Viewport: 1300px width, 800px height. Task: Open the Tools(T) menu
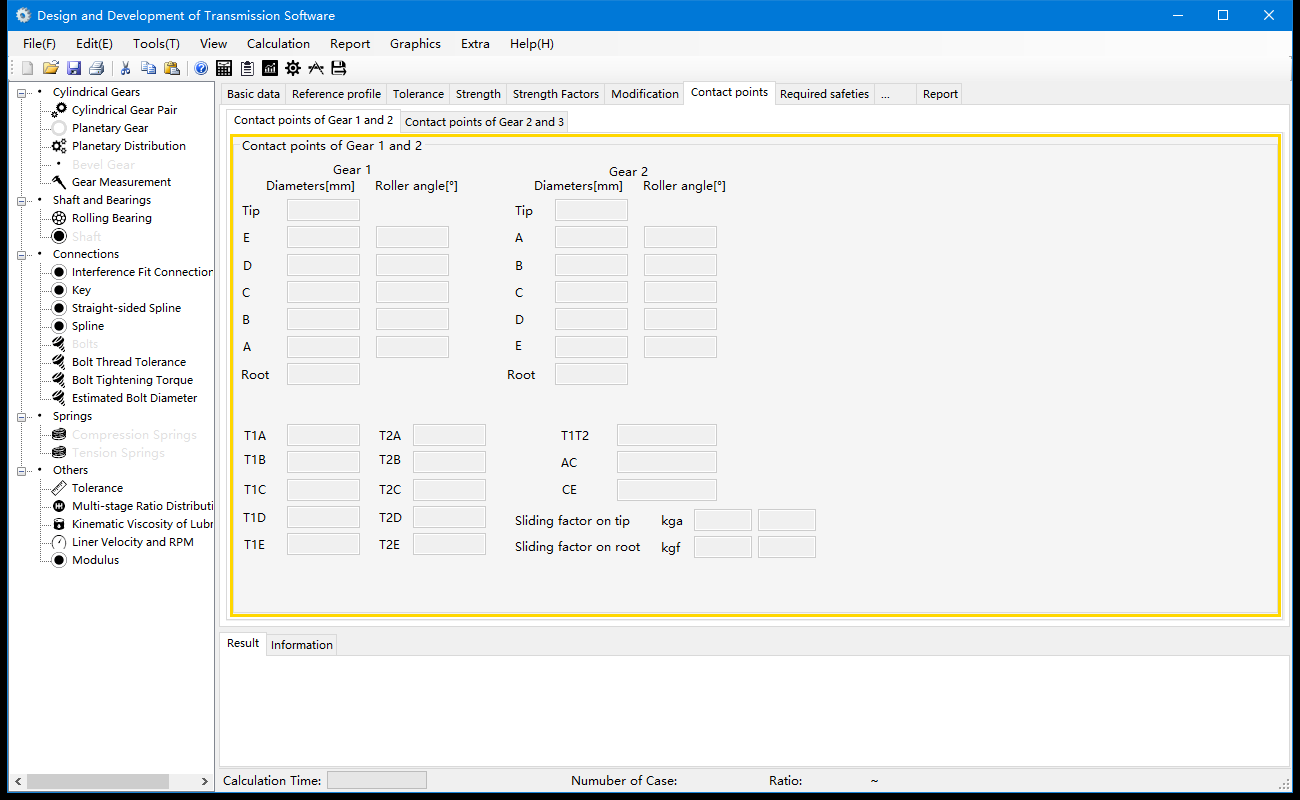[156, 44]
